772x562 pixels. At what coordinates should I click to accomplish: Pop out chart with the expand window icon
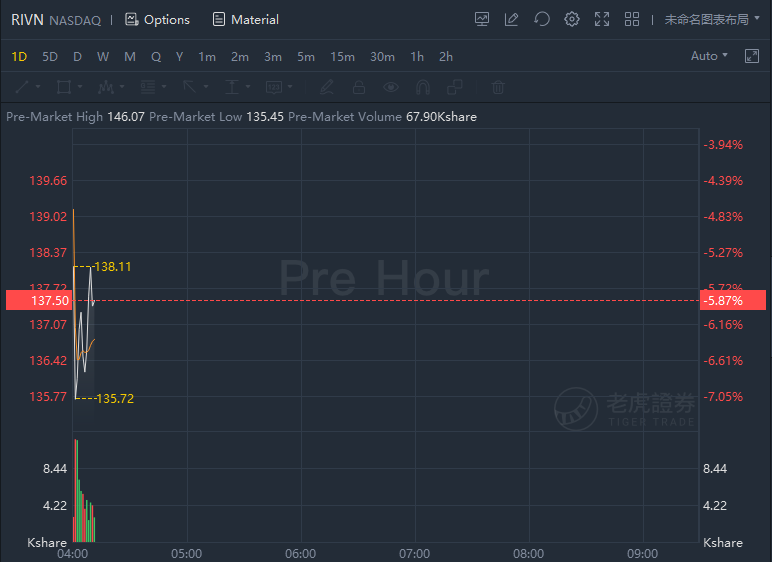point(752,56)
